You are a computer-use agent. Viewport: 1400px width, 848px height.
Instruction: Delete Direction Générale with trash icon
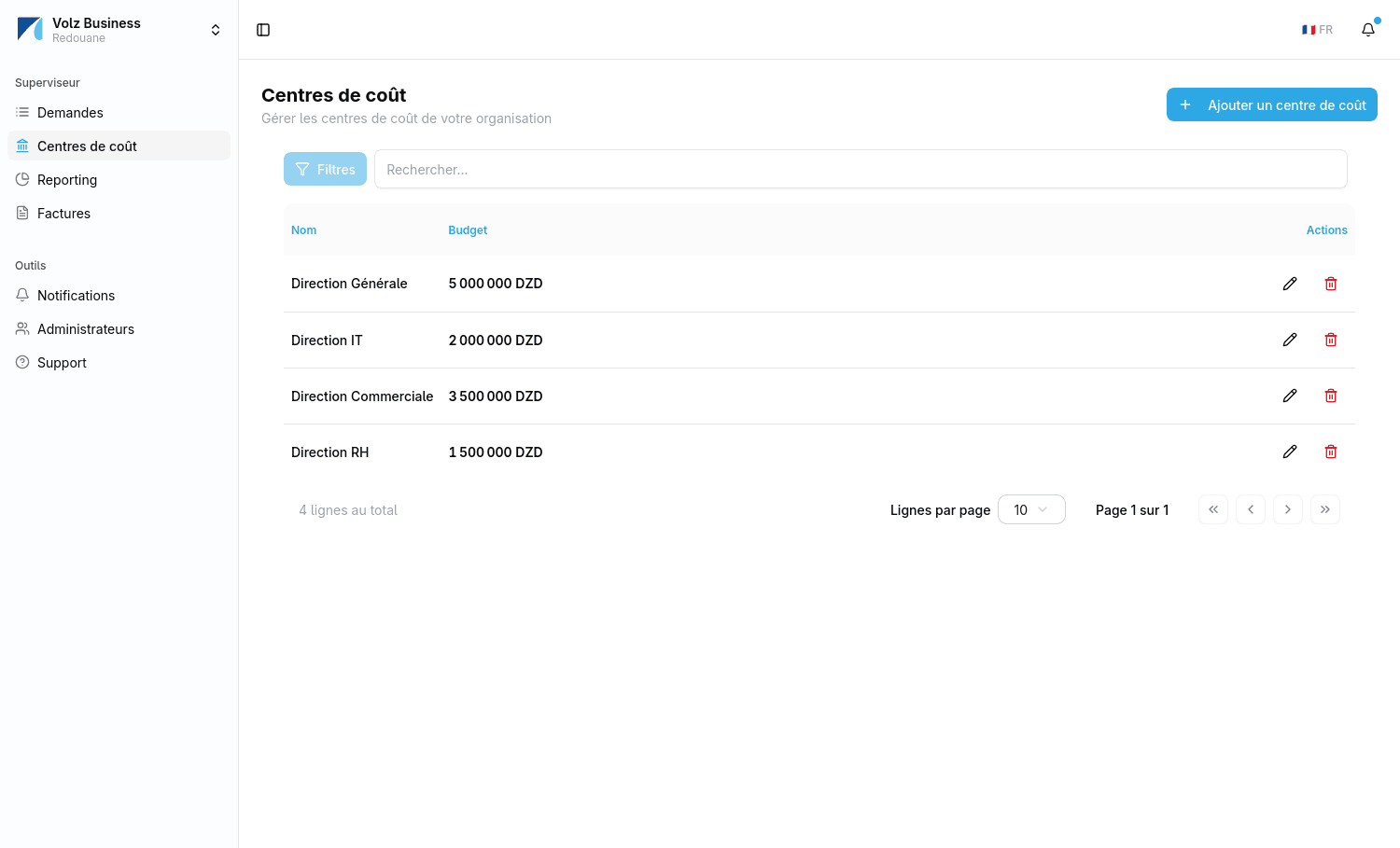1331,284
